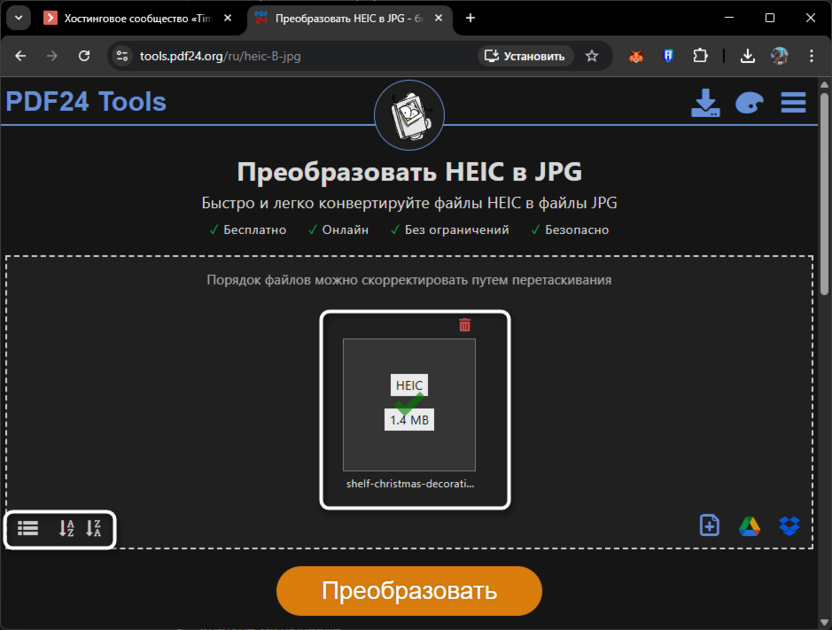
Task: Import files from Dropbox
Action: point(789,525)
